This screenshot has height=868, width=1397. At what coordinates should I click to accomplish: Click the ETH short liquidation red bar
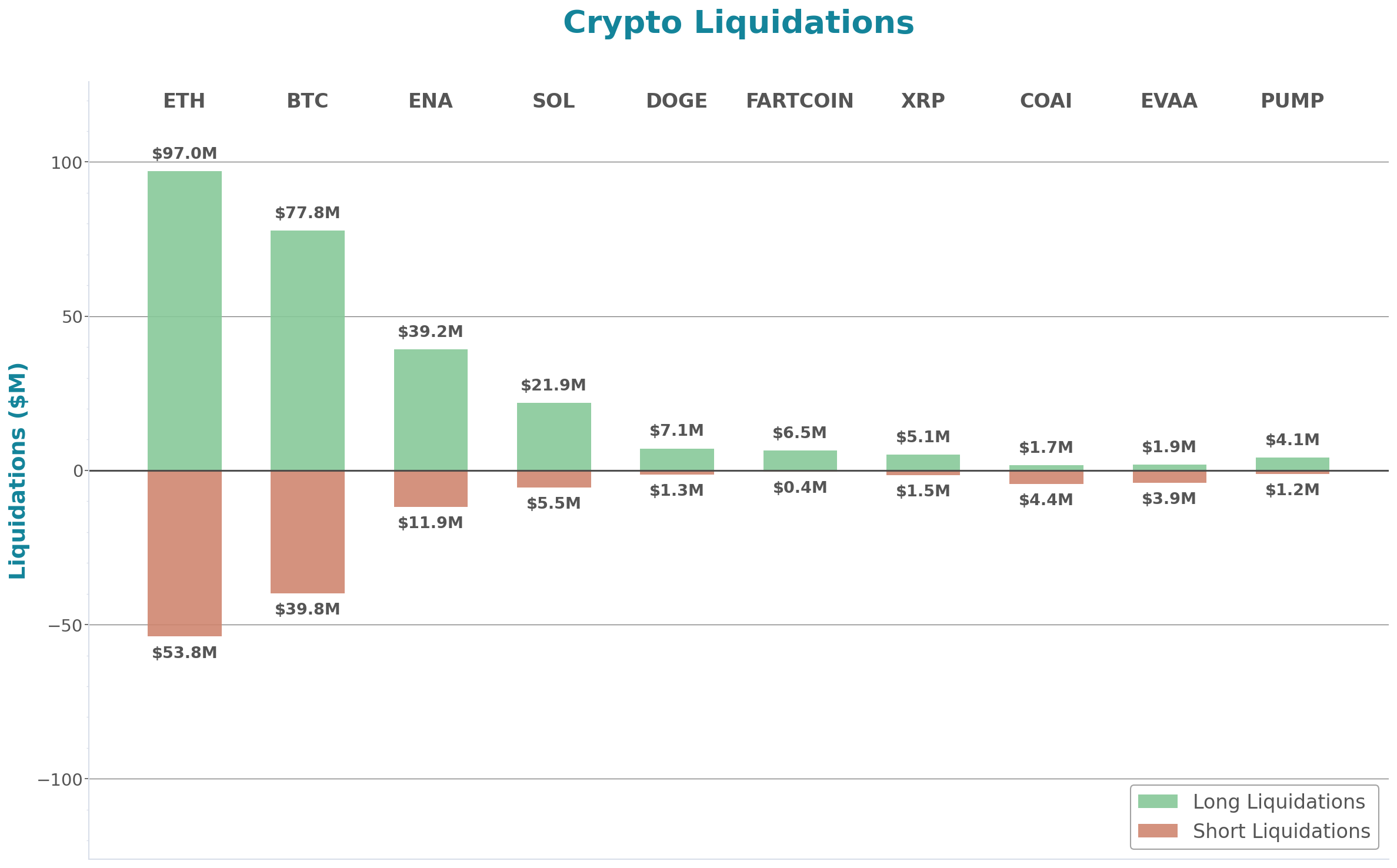tap(184, 553)
